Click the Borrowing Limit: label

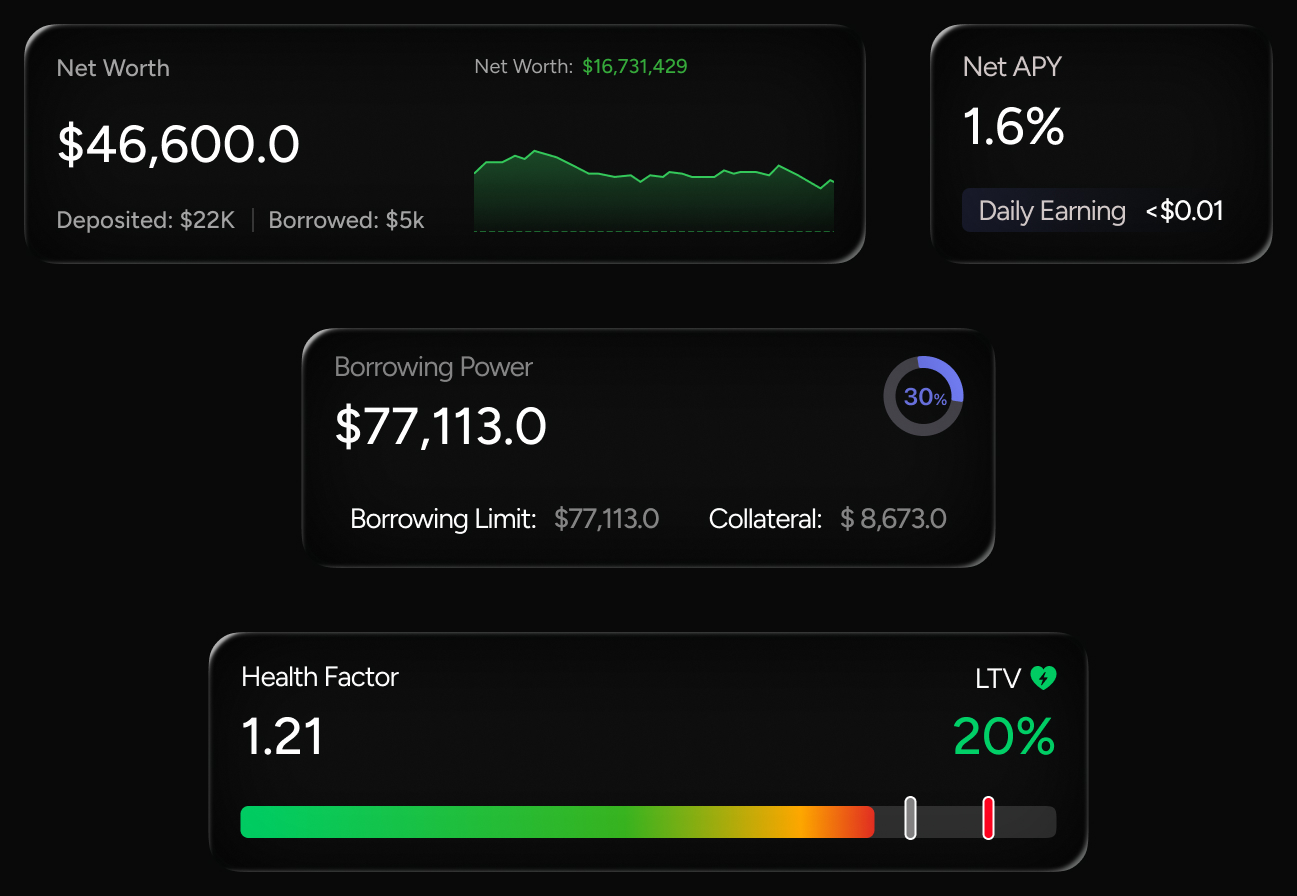click(x=443, y=519)
